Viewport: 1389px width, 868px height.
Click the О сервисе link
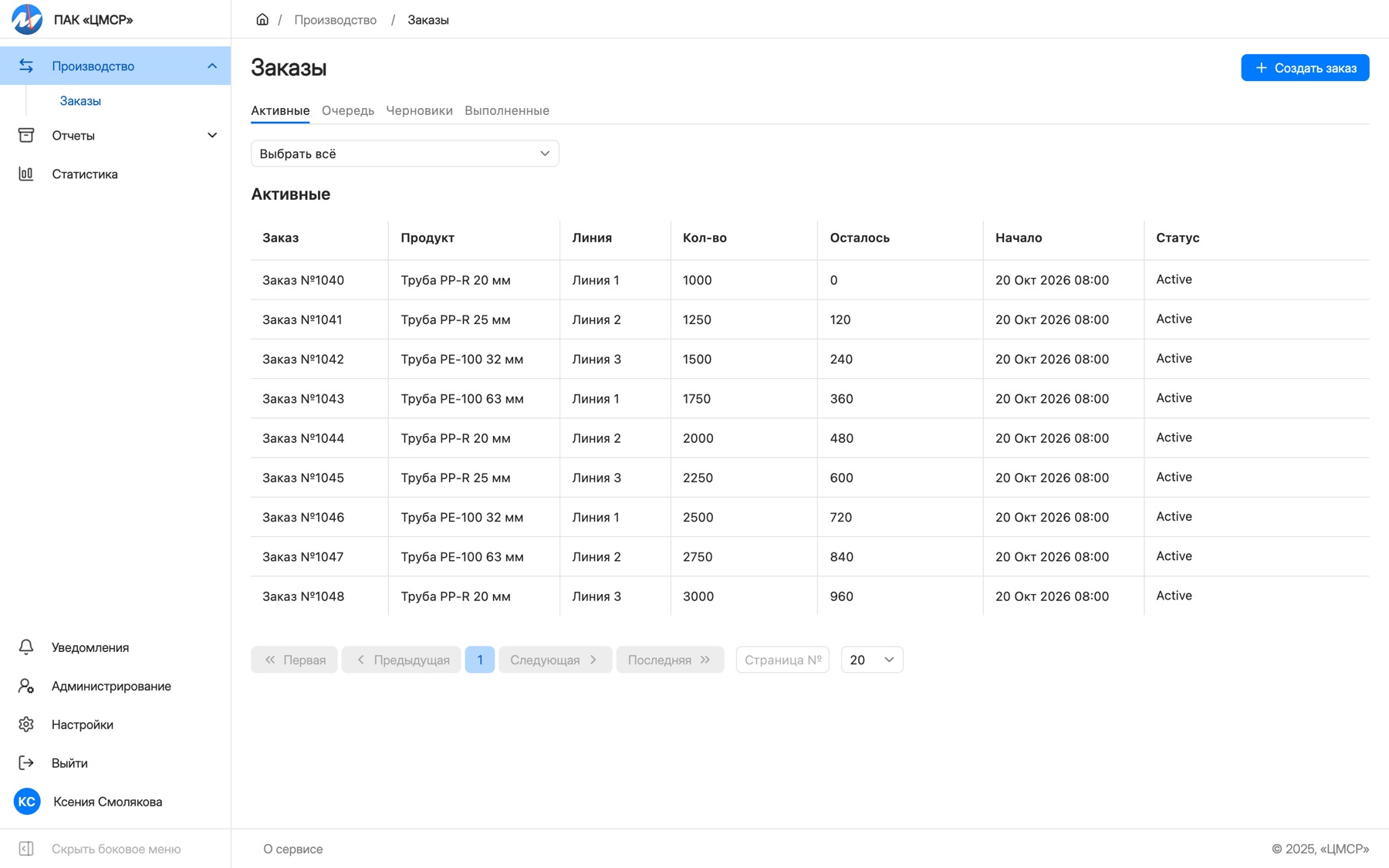[x=293, y=849]
